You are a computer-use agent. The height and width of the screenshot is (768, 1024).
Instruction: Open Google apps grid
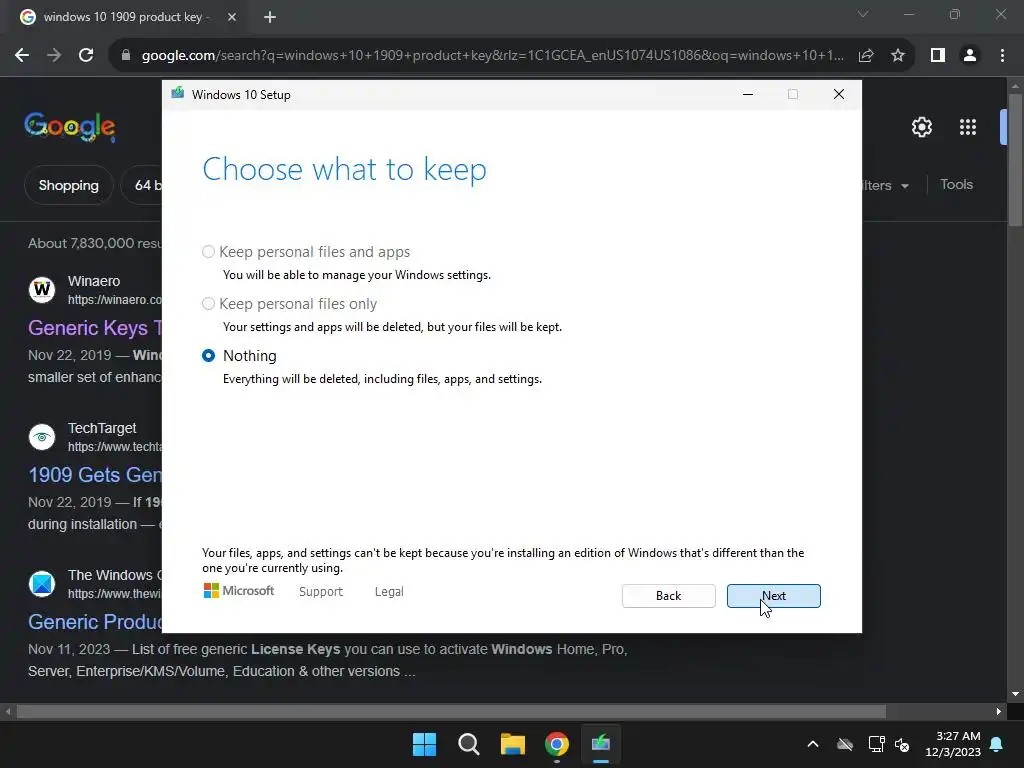(x=968, y=127)
